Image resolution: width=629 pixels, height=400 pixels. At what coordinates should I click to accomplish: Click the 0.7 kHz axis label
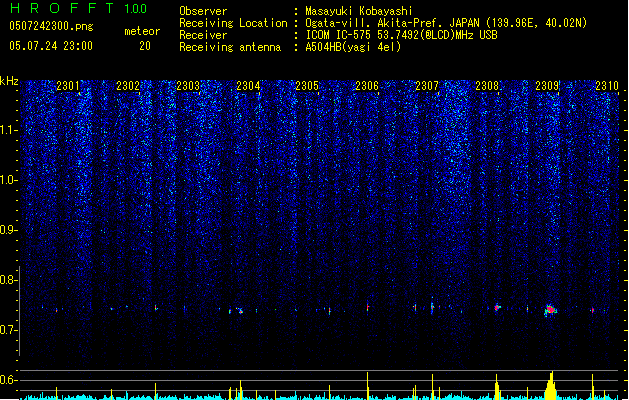[9, 330]
